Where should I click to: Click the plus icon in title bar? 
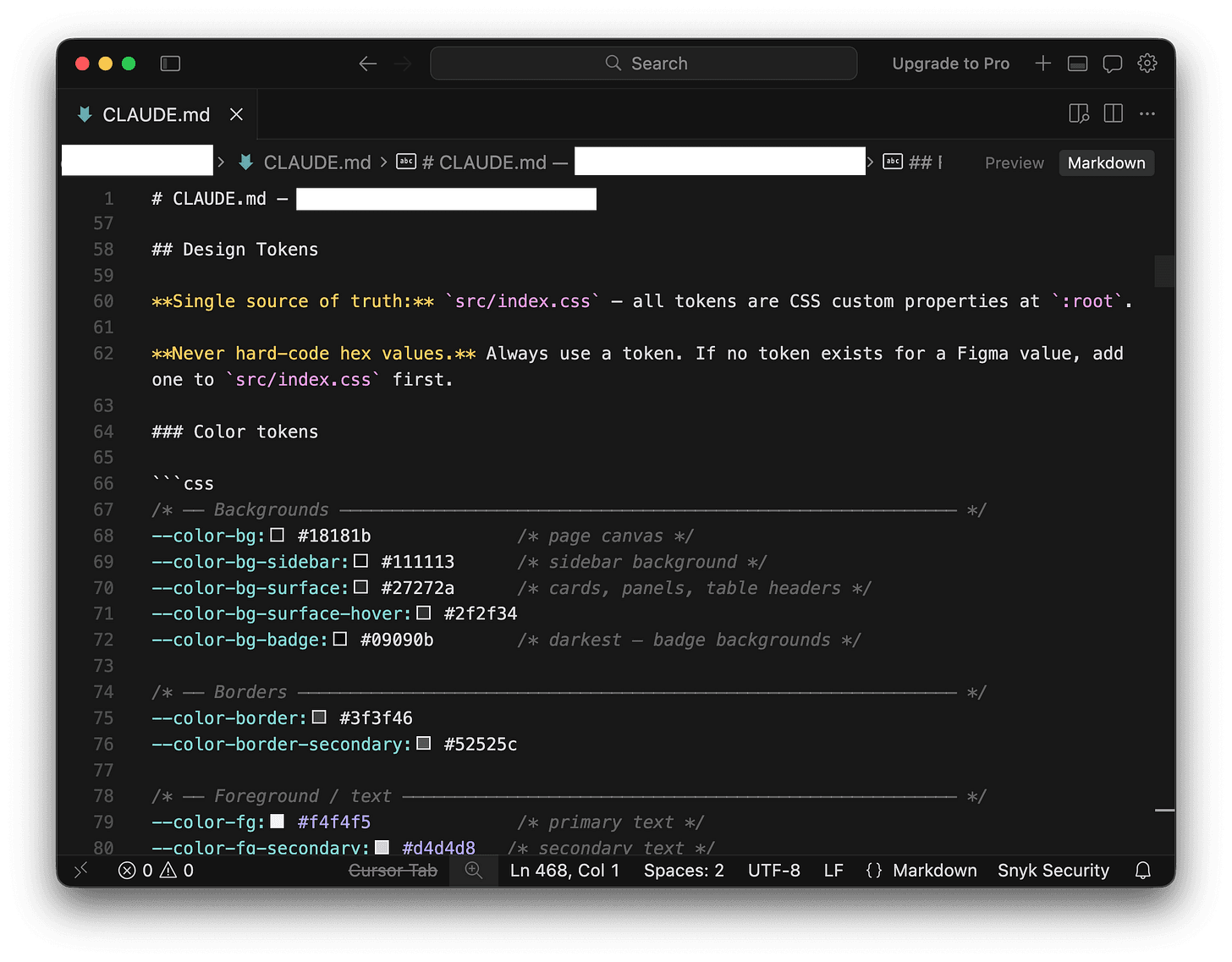coord(1042,63)
